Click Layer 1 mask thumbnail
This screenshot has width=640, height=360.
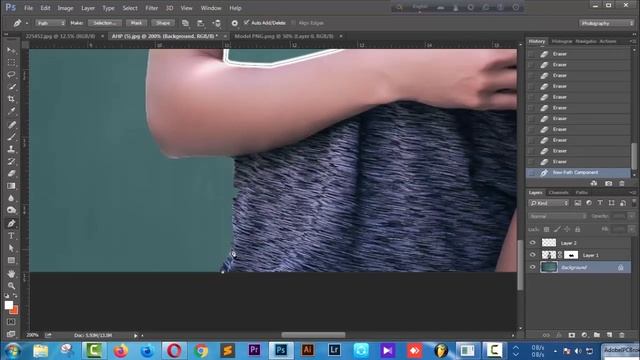(x=571, y=255)
